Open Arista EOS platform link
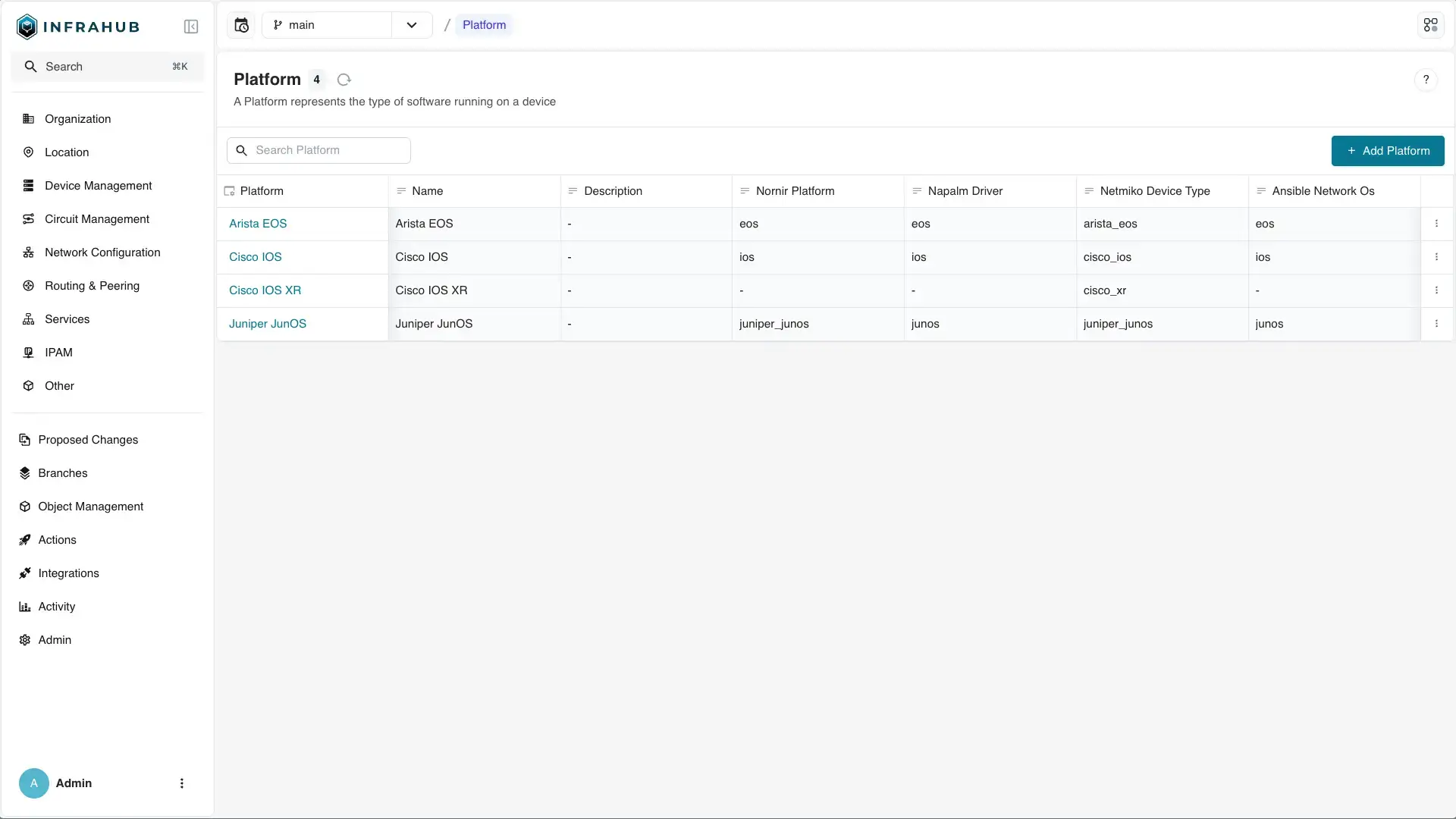 258,224
